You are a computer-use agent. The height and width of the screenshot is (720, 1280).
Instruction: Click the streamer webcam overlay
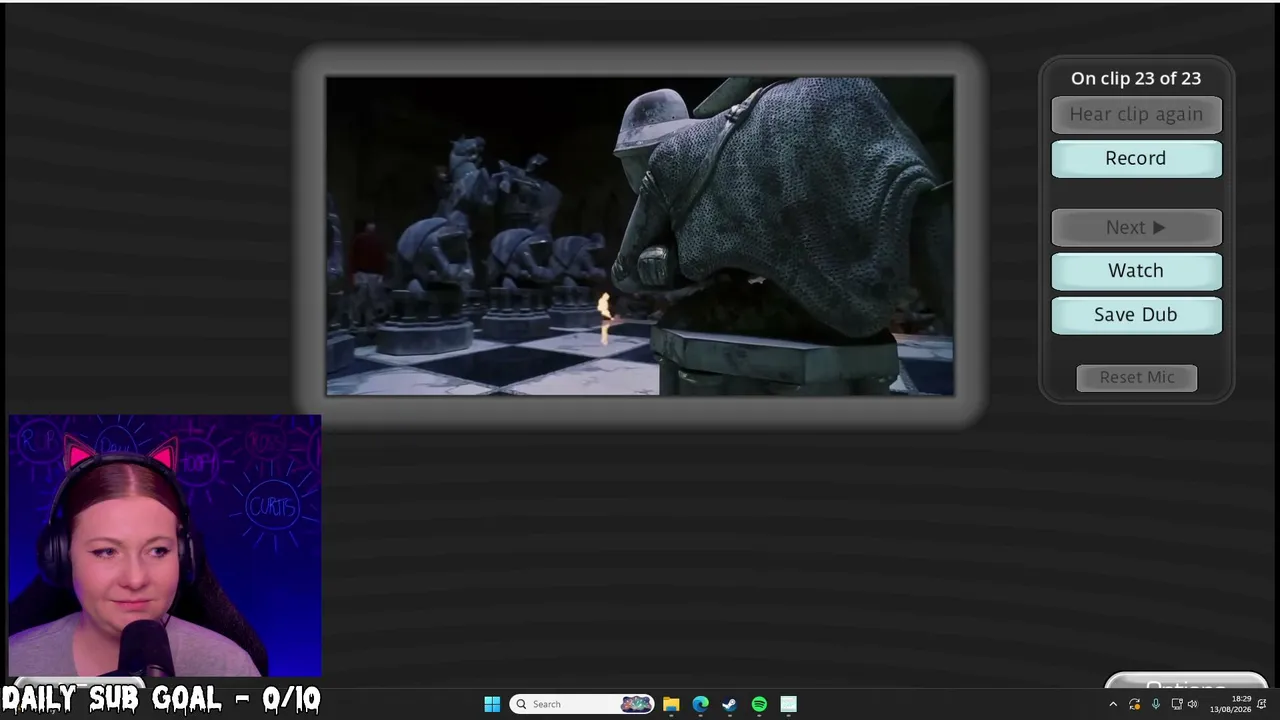[165, 547]
